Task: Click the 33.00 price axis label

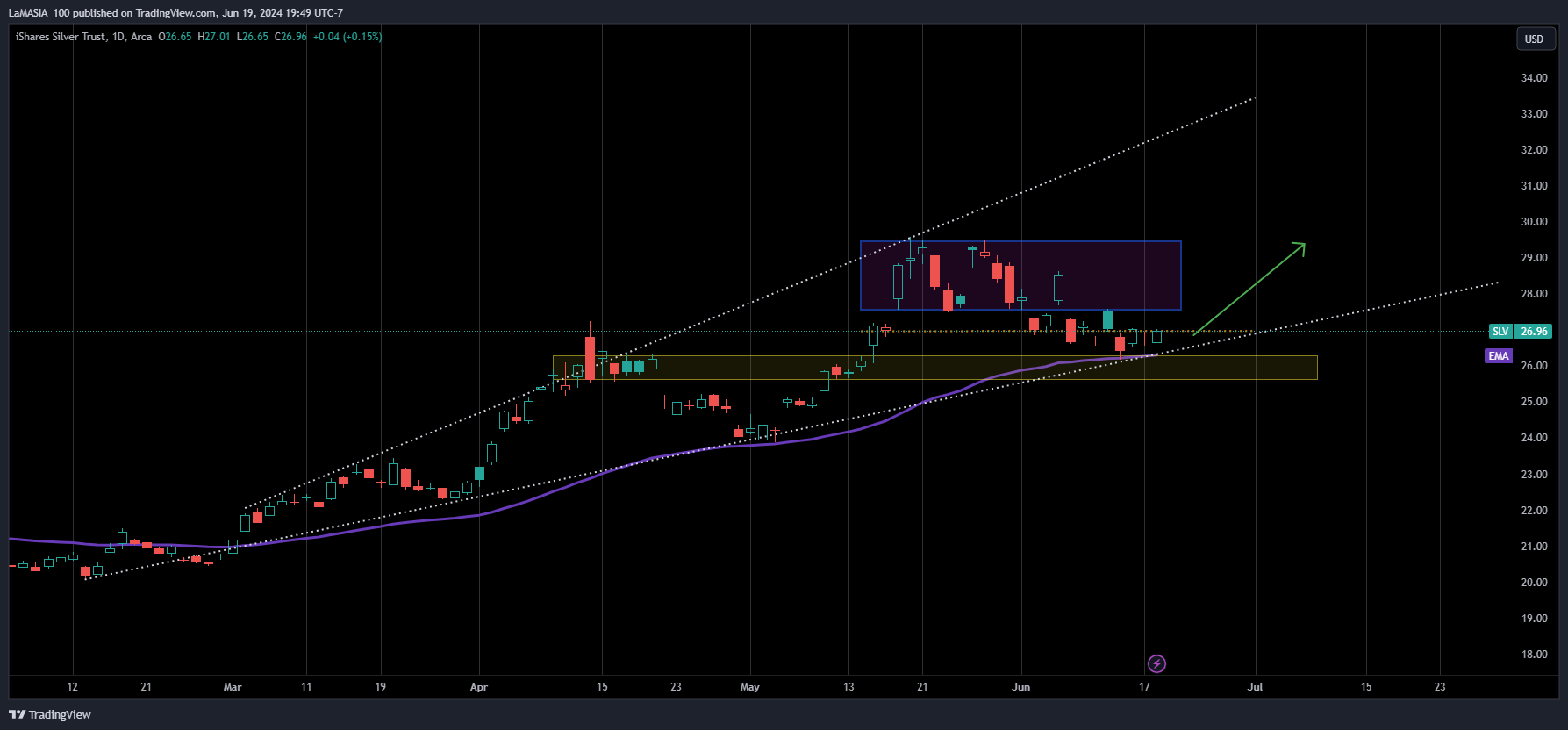Action: [1534, 114]
